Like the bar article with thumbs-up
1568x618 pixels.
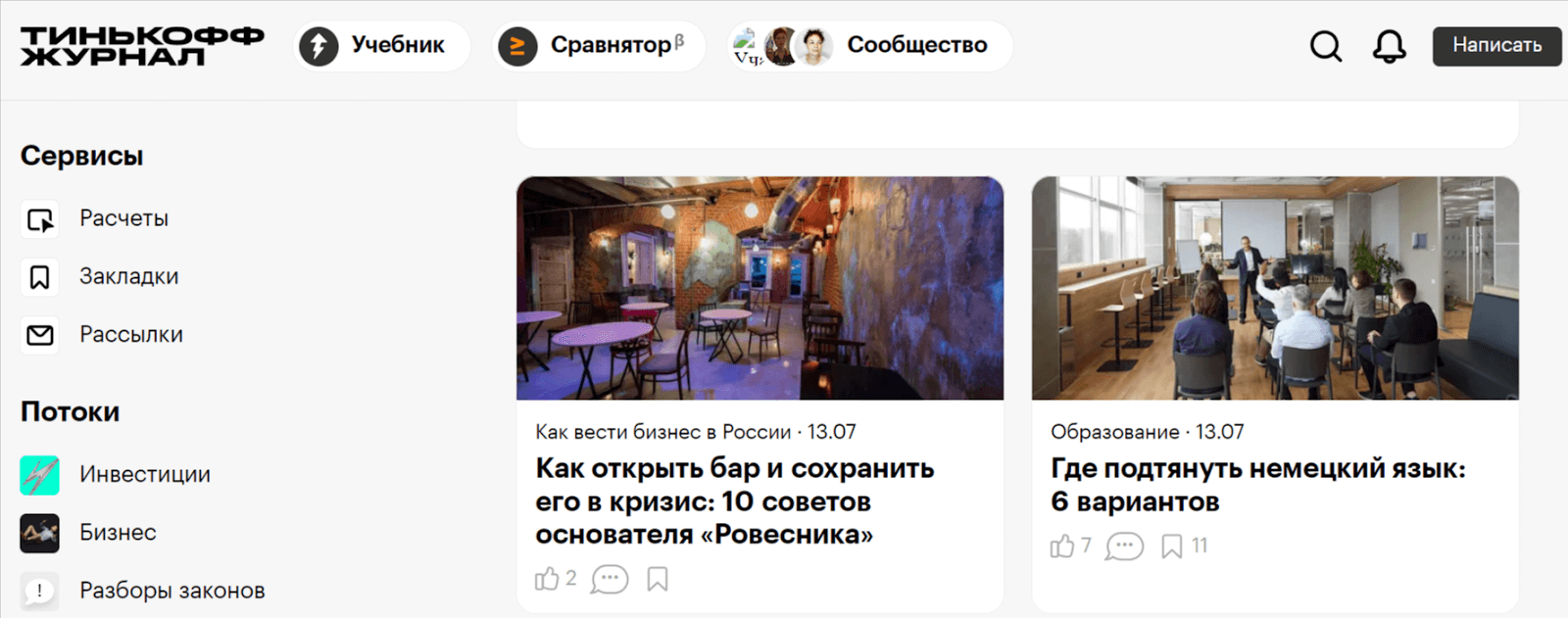547,579
